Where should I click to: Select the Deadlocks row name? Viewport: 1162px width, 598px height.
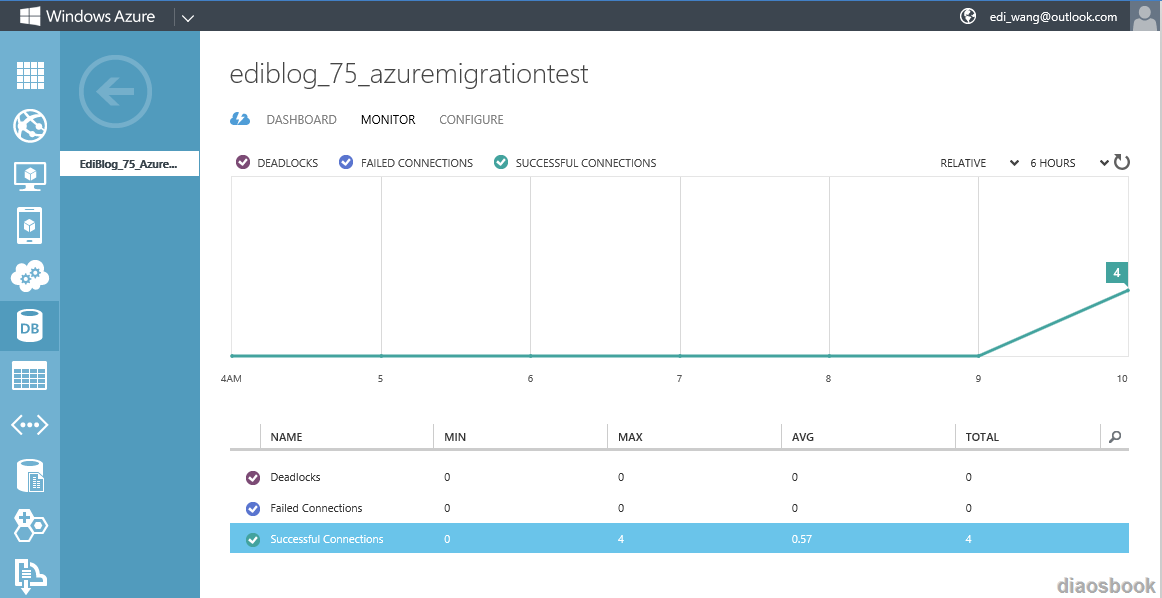[x=296, y=477]
